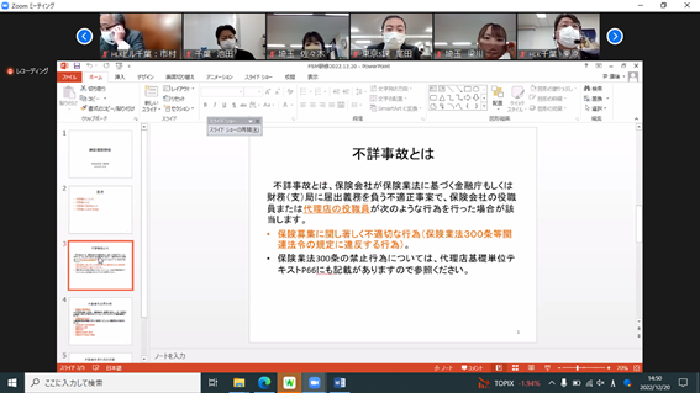Click the Bold formatting button

(205, 105)
